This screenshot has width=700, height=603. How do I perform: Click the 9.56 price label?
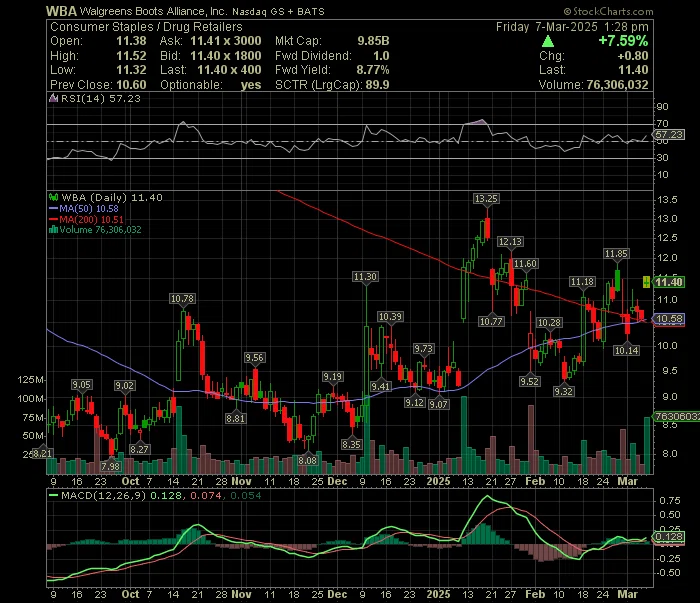coord(254,358)
